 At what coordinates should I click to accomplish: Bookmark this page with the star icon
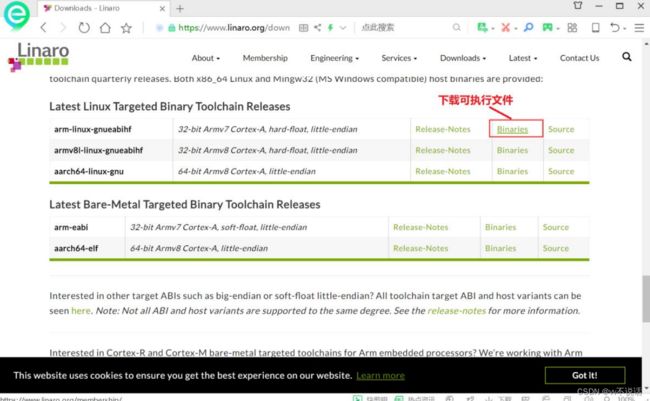click(126, 28)
